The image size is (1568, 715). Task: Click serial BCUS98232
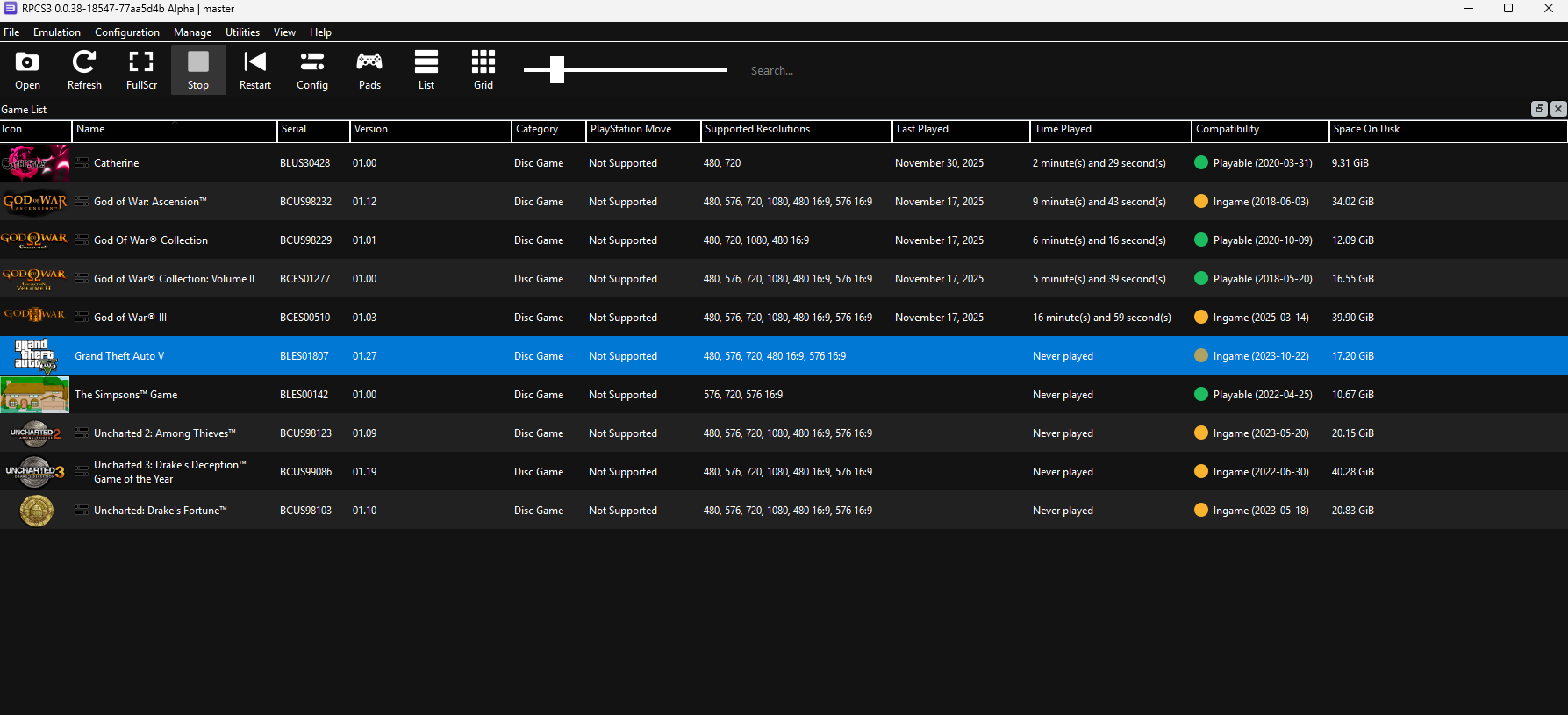pyautogui.click(x=305, y=202)
